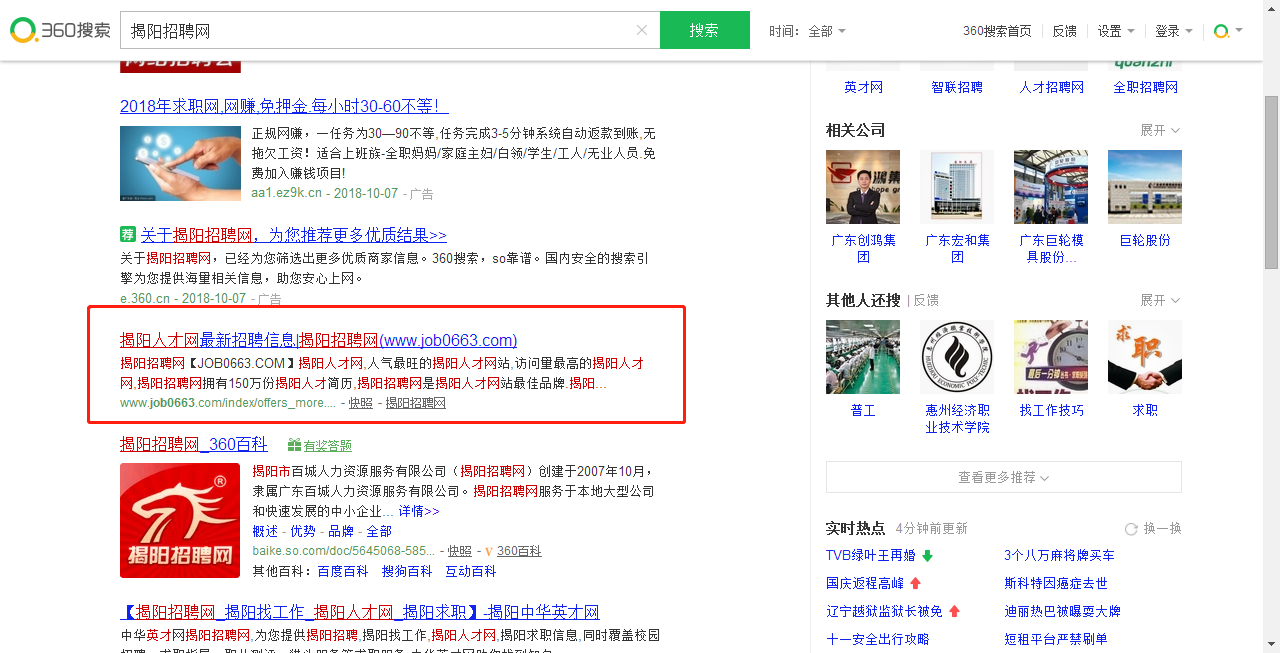Open hot topic 斯科特因癌症去世

pyautogui.click(x=1056, y=583)
